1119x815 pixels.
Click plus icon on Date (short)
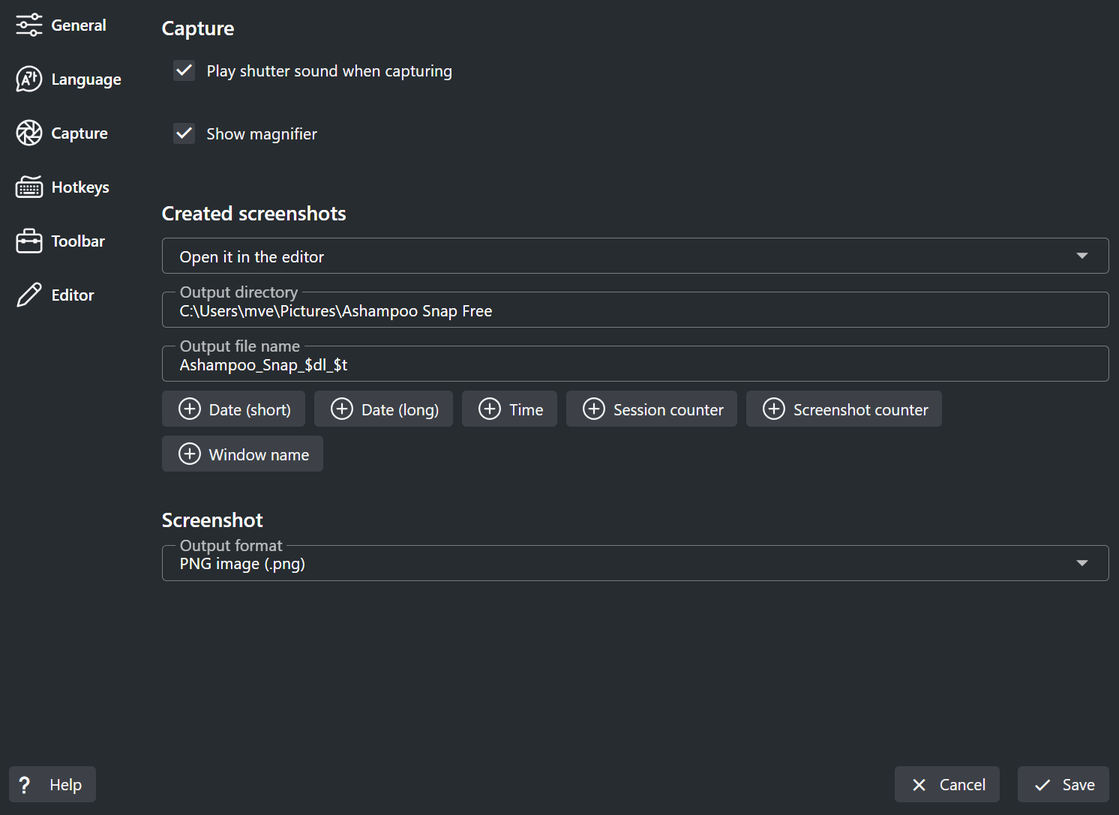[189, 409]
